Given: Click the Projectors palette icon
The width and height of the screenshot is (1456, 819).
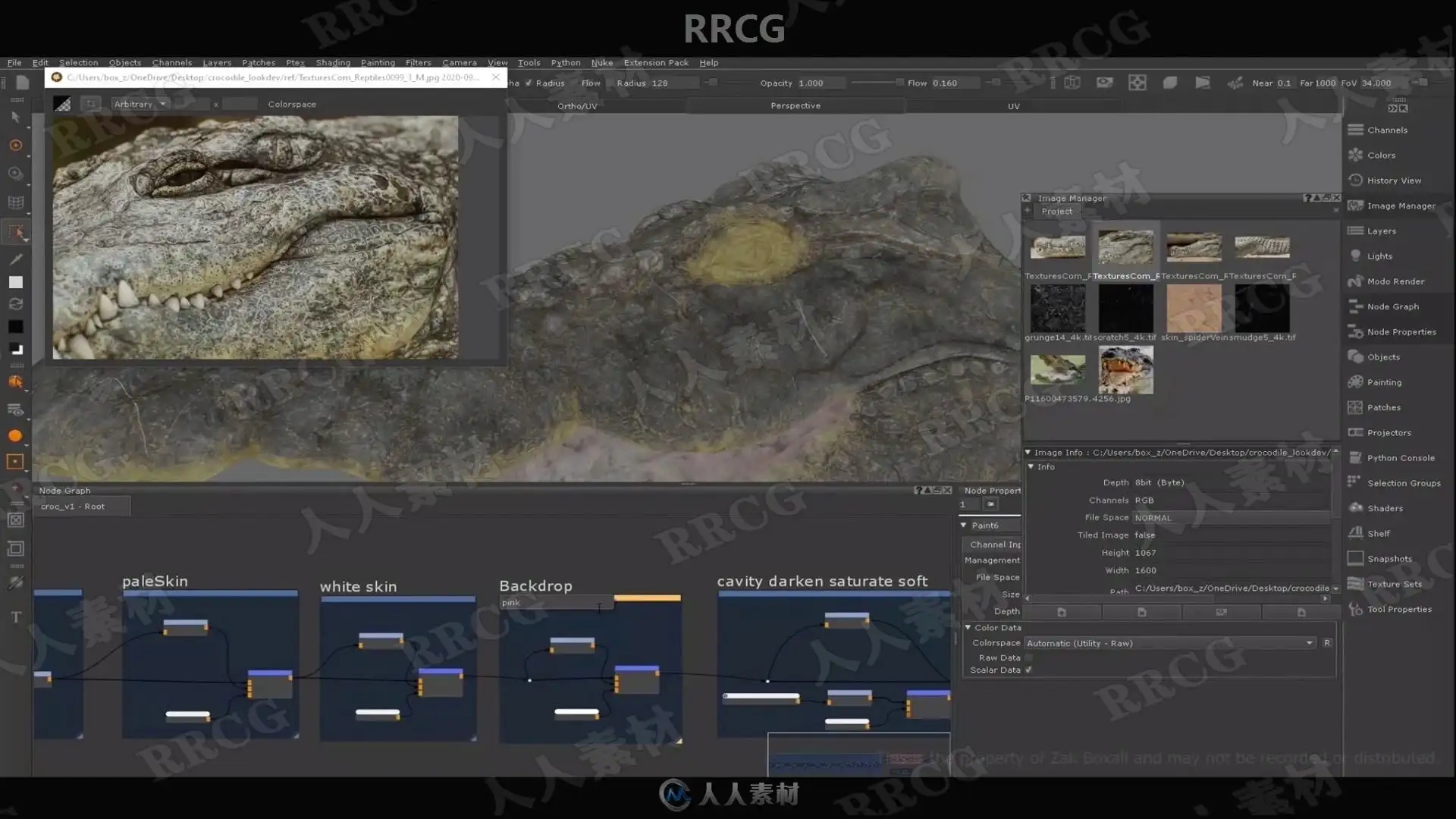Looking at the screenshot, I should point(1356,432).
